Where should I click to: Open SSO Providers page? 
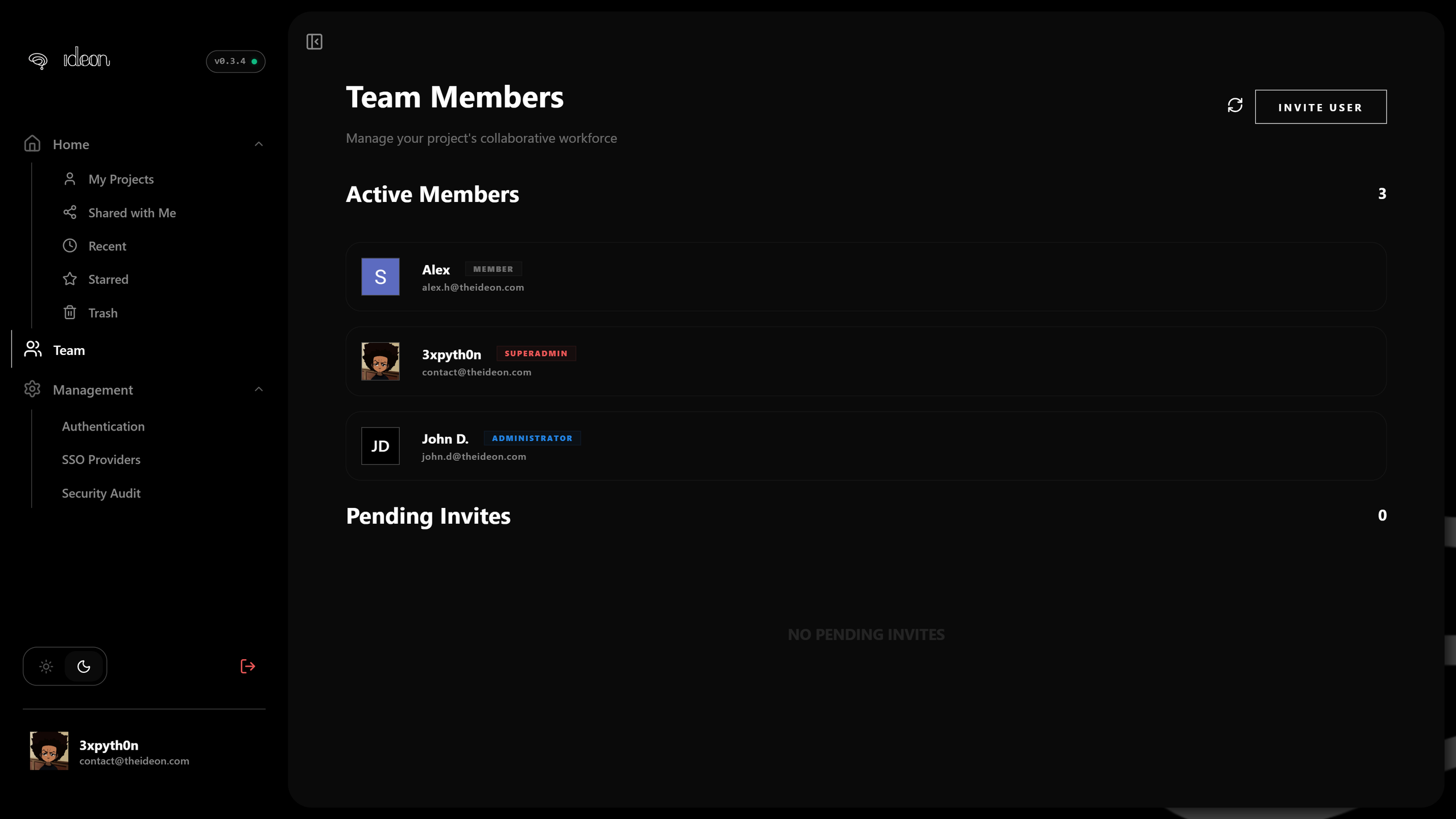coord(101,460)
